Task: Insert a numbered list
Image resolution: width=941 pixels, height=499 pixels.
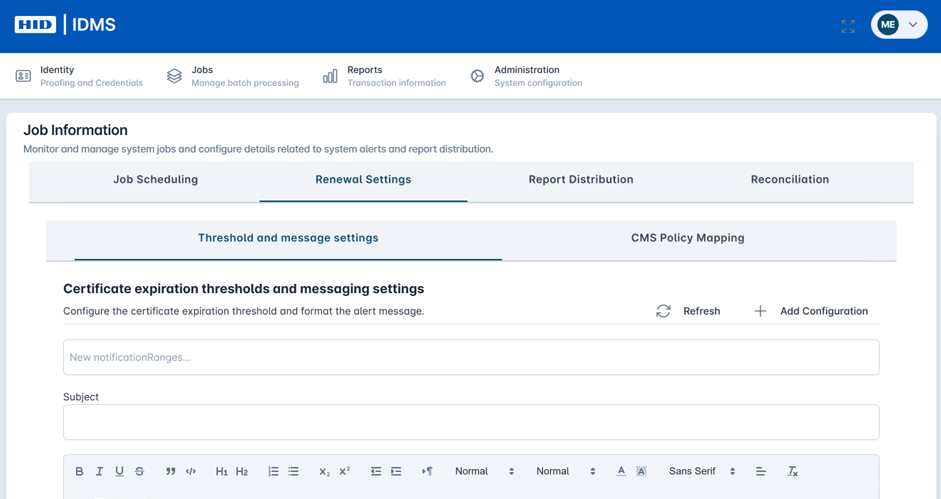Action: tap(273, 471)
